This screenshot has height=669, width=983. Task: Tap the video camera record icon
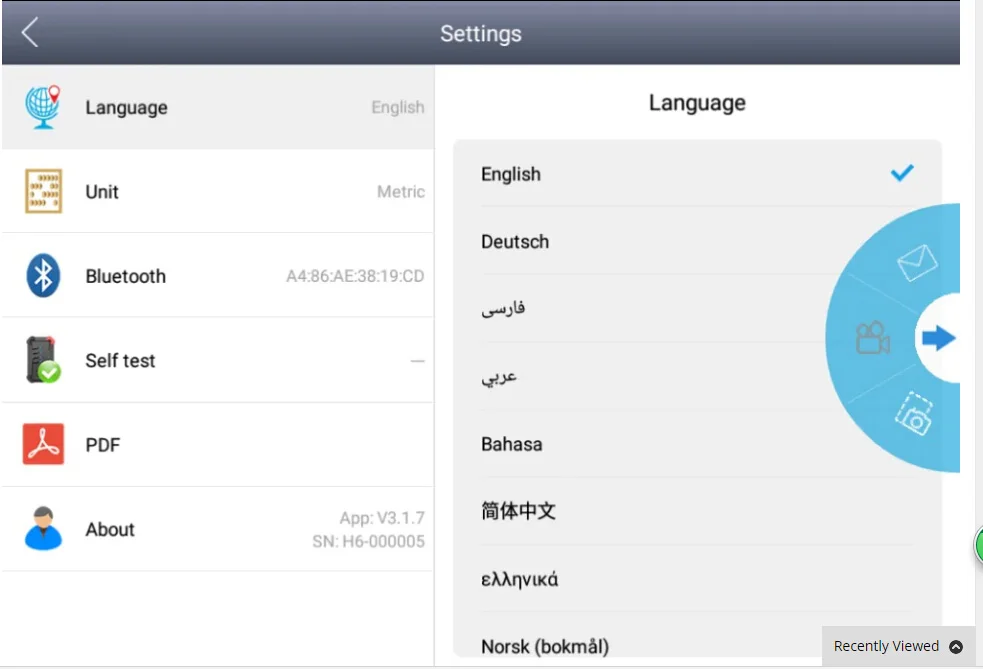pyautogui.click(x=873, y=338)
